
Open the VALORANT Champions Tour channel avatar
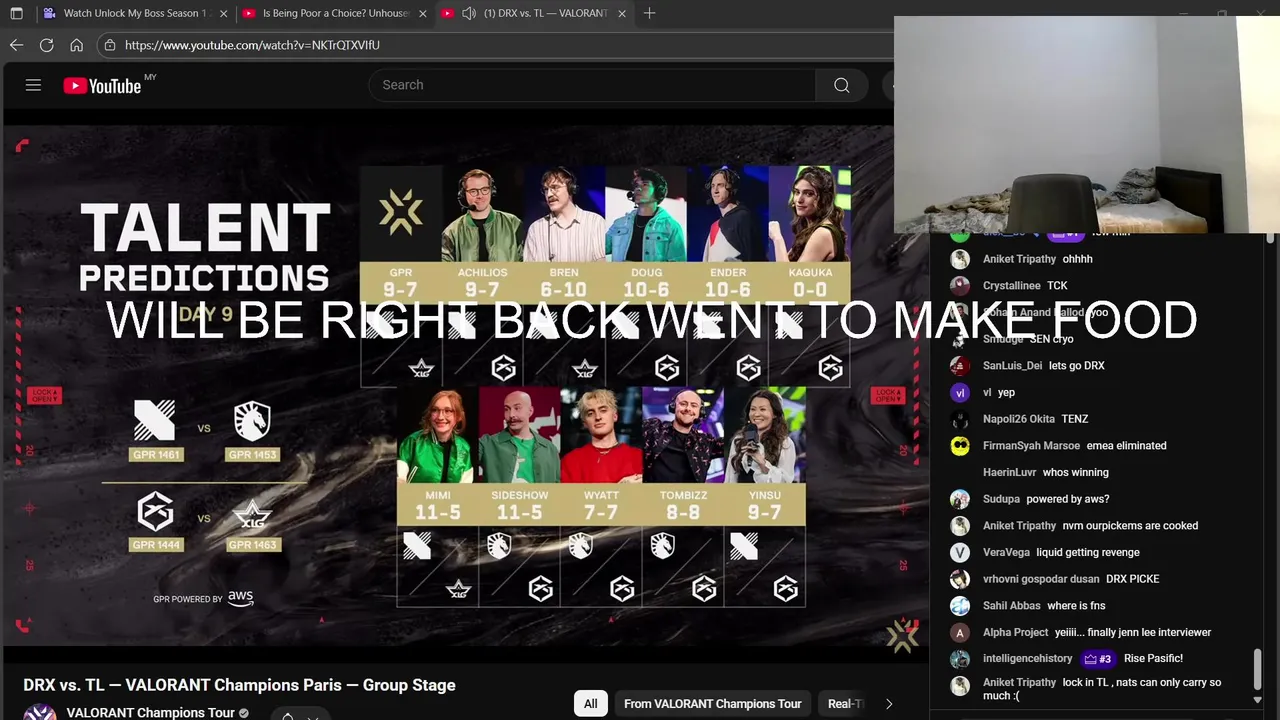40,712
